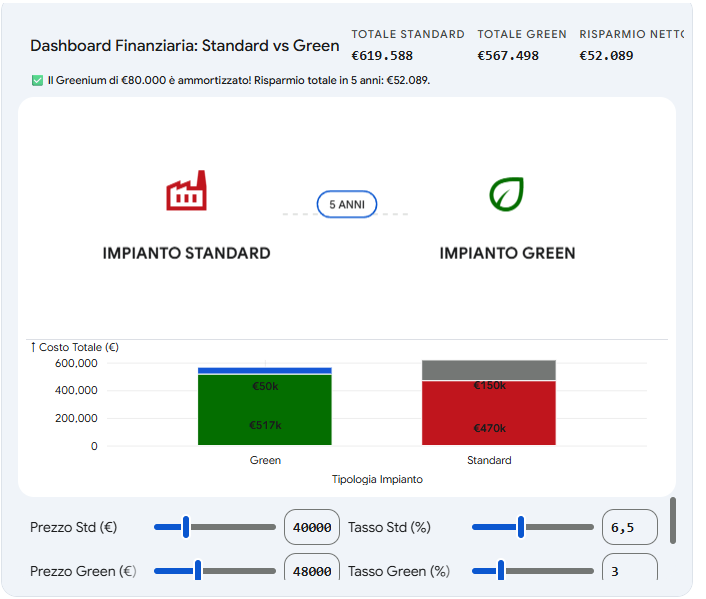Click the Prezzo Green (€) label

pyautogui.click(x=83, y=571)
